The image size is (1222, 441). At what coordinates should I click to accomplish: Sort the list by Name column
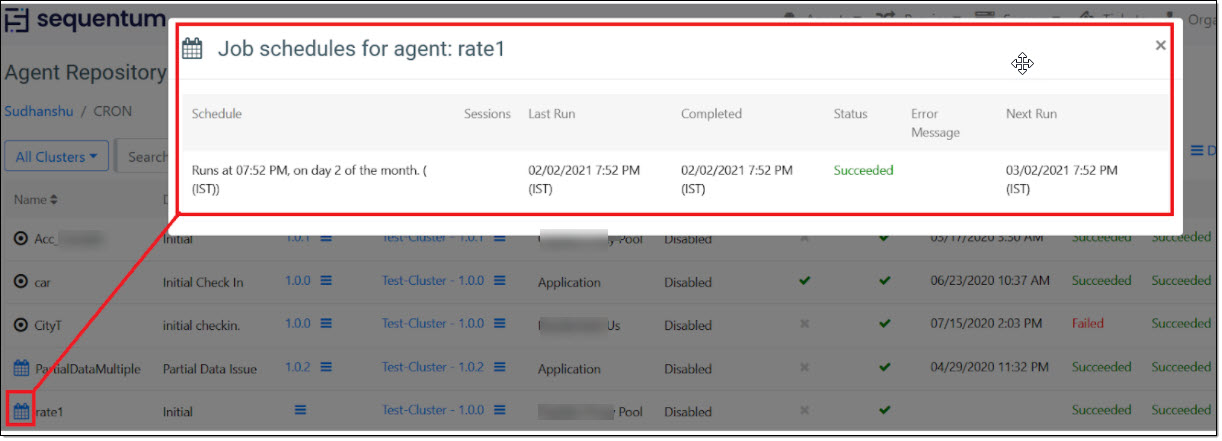click(x=35, y=200)
